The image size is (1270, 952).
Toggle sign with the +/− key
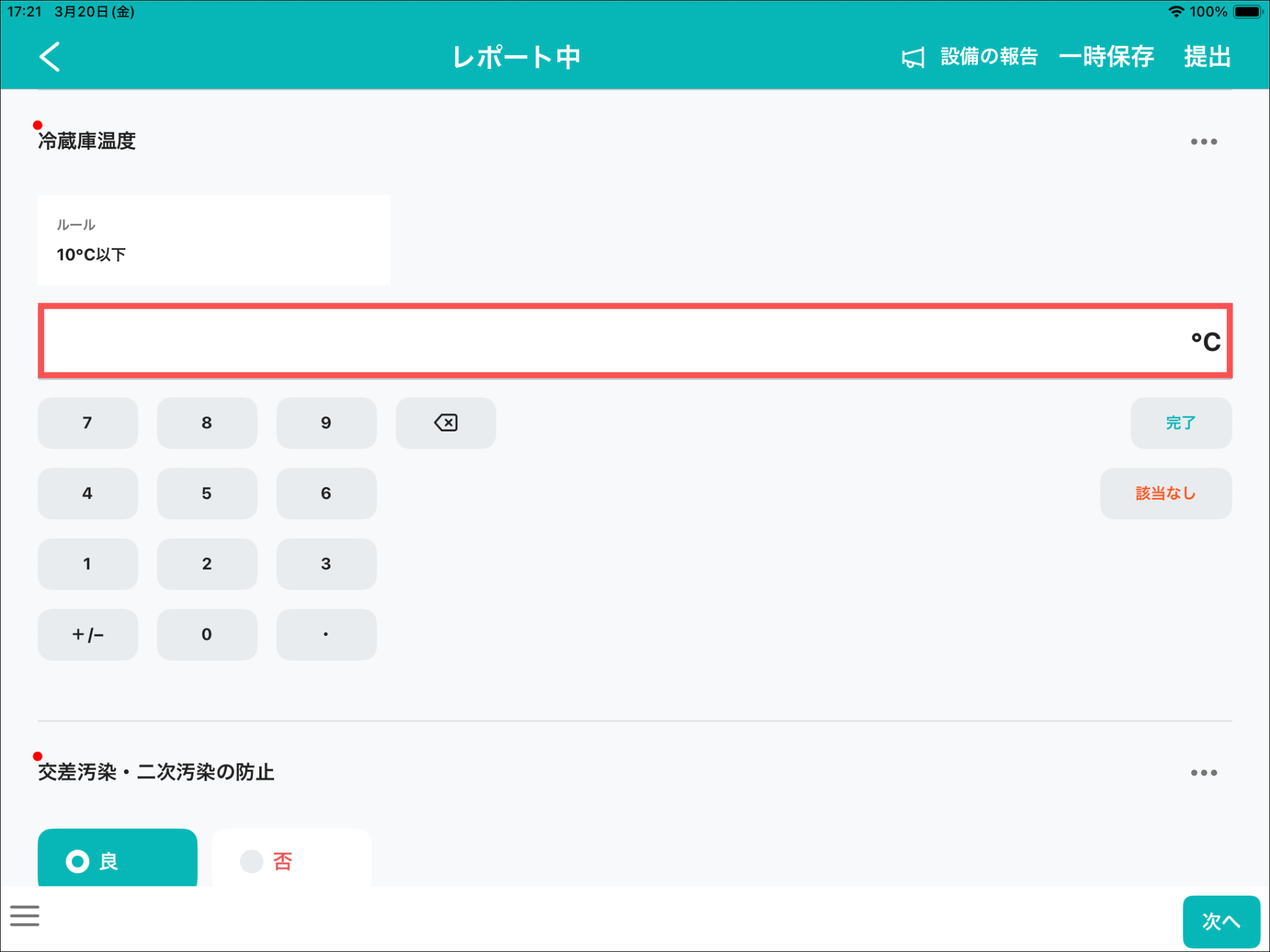(87, 634)
